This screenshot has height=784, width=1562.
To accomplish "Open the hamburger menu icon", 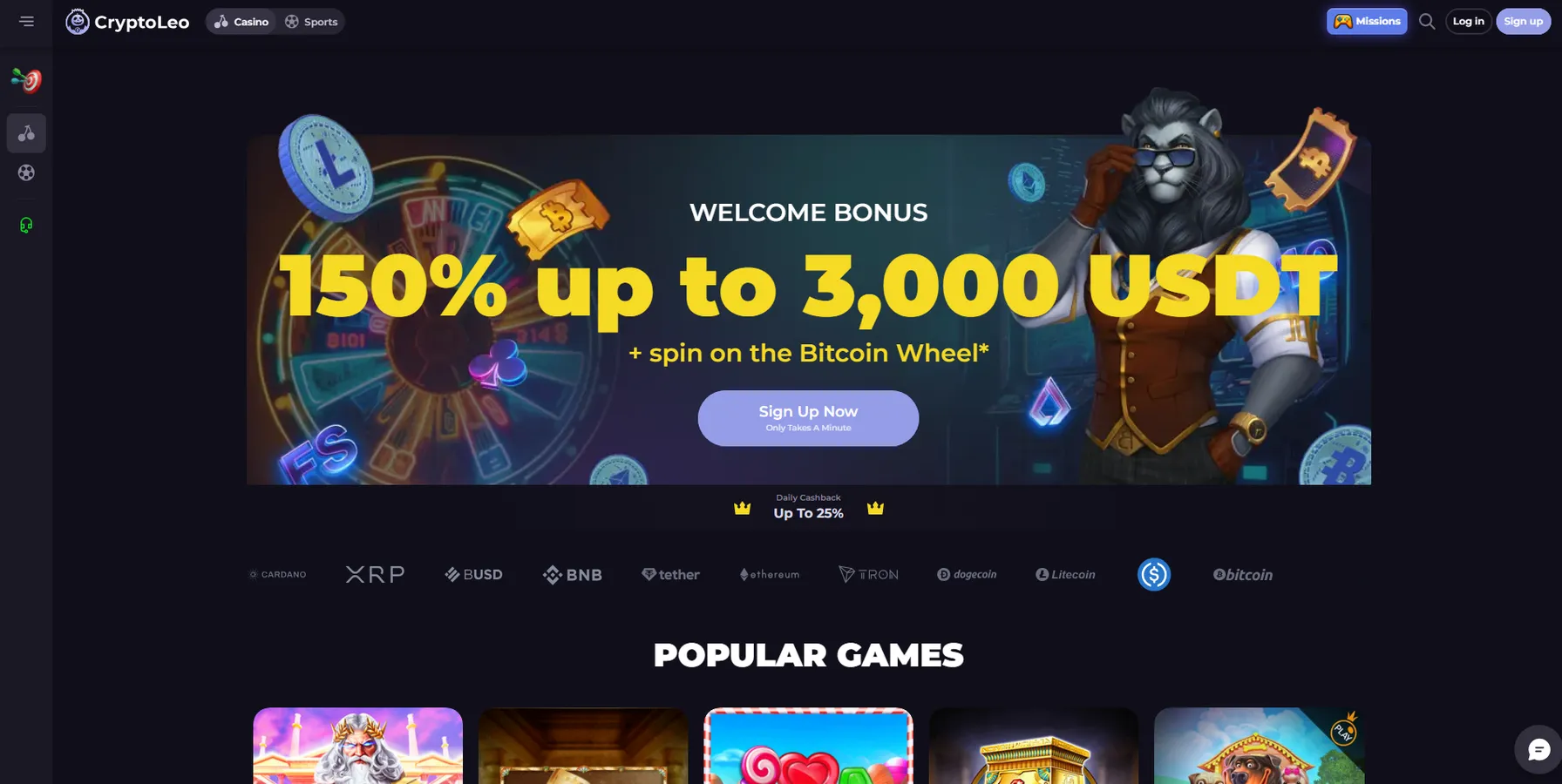I will (26, 21).
